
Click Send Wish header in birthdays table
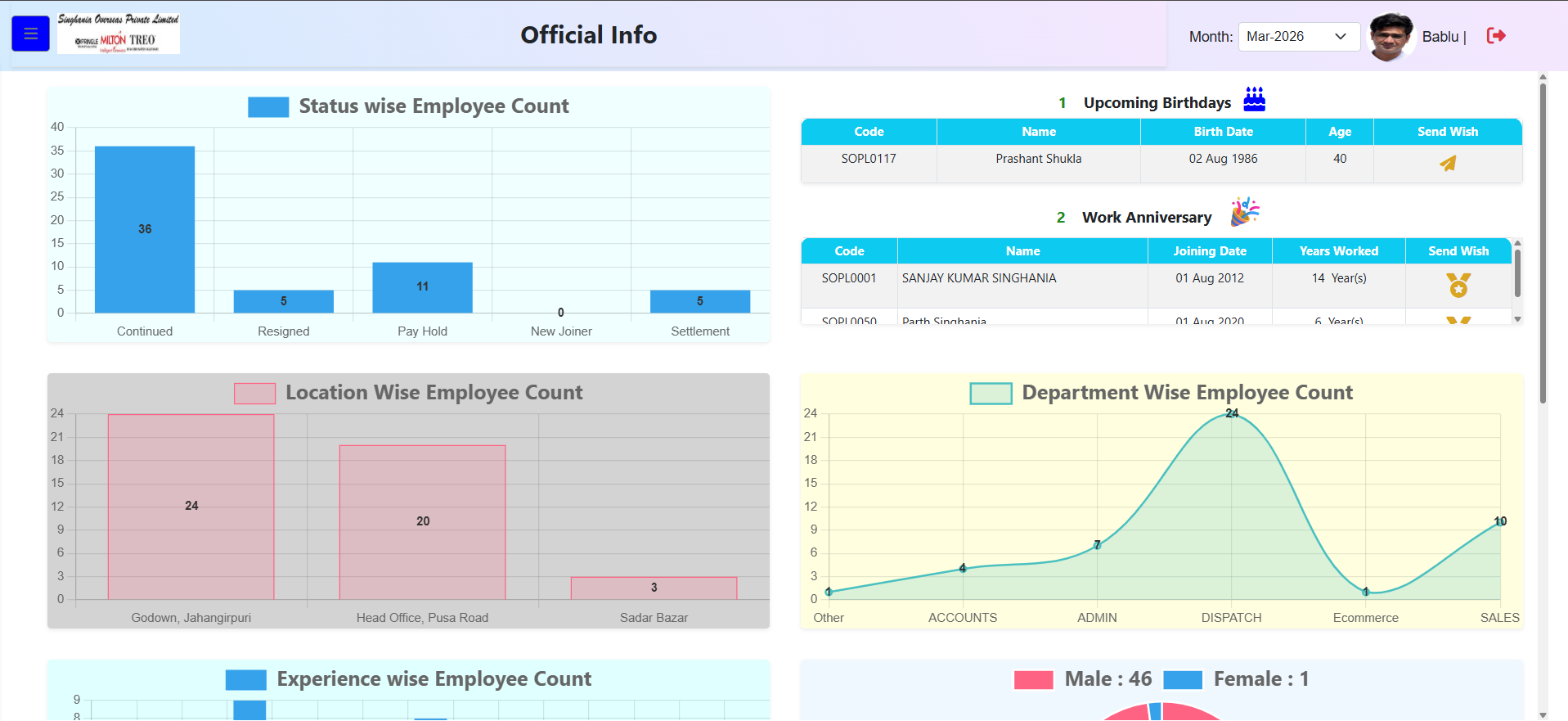click(x=1448, y=132)
